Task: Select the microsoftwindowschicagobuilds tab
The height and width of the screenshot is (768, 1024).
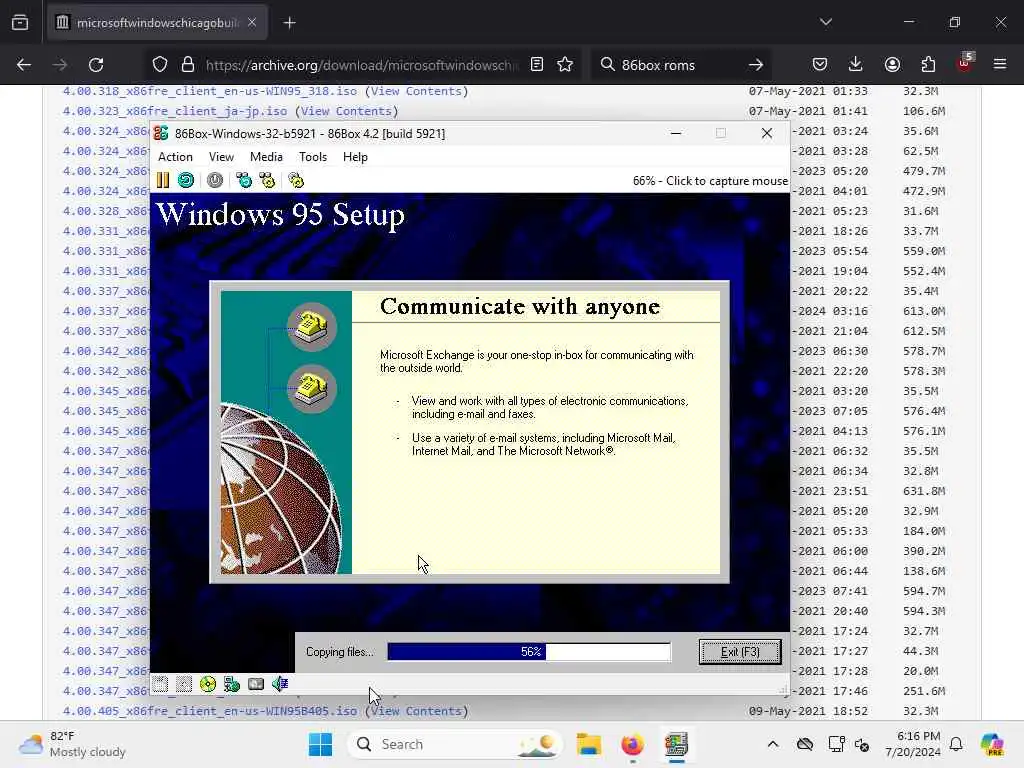Action: (x=157, y=23)
